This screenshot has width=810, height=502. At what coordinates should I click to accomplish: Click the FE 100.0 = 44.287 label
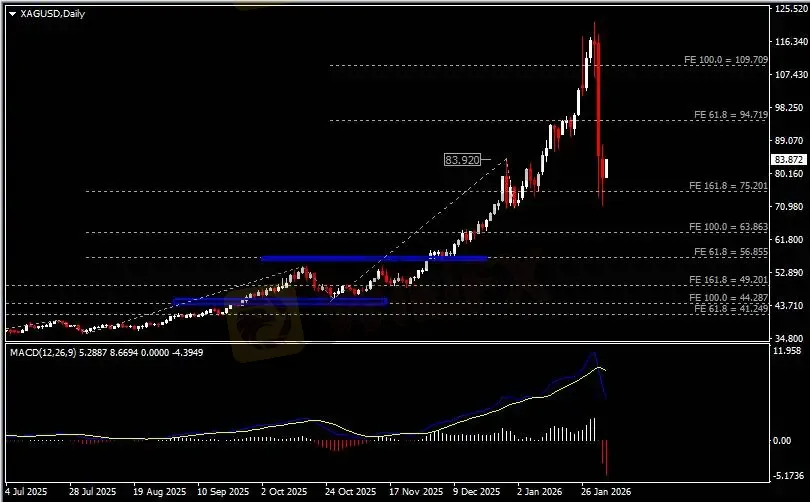coord(728,298)
